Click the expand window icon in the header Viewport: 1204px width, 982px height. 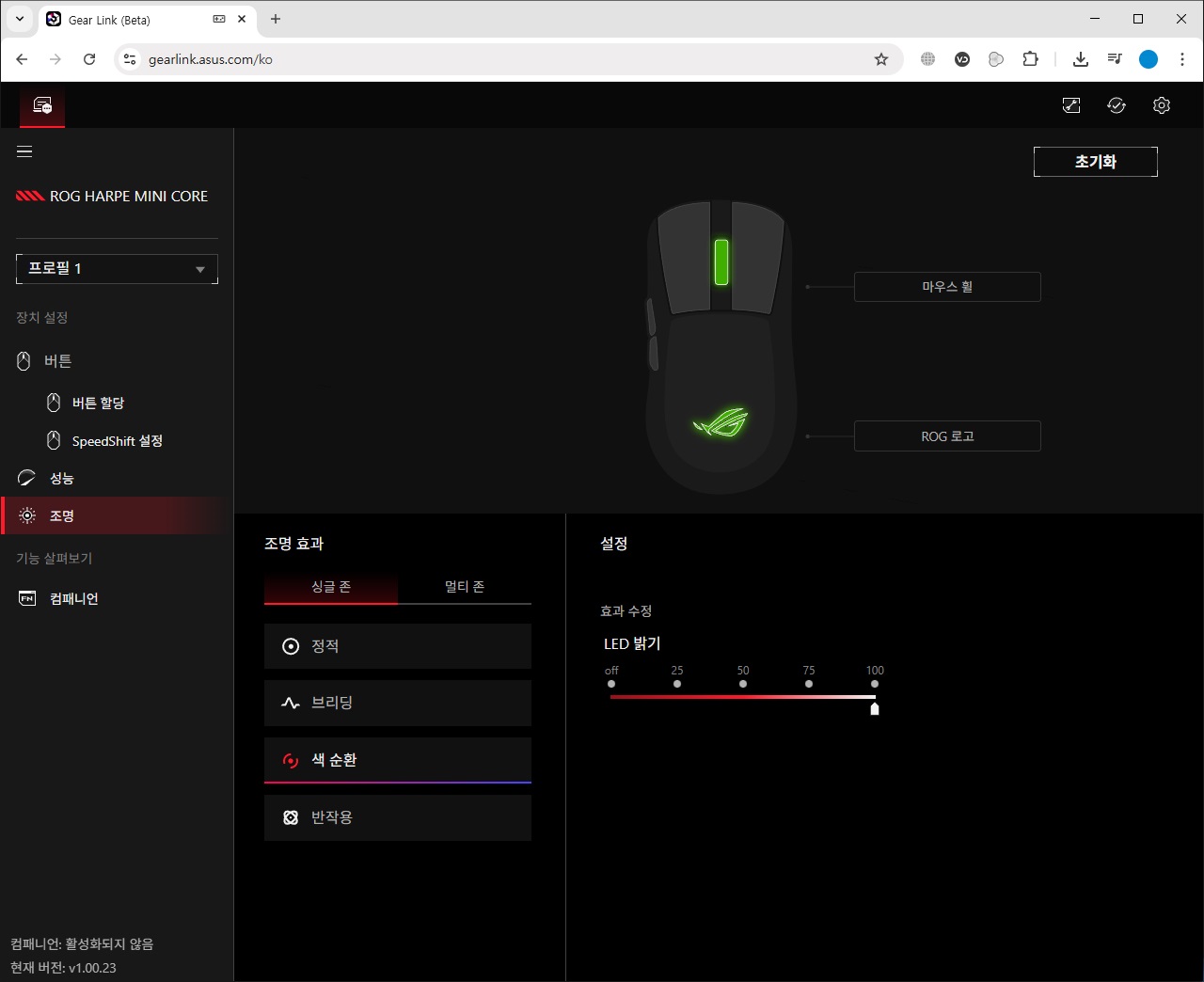(x=1071, y=105)
